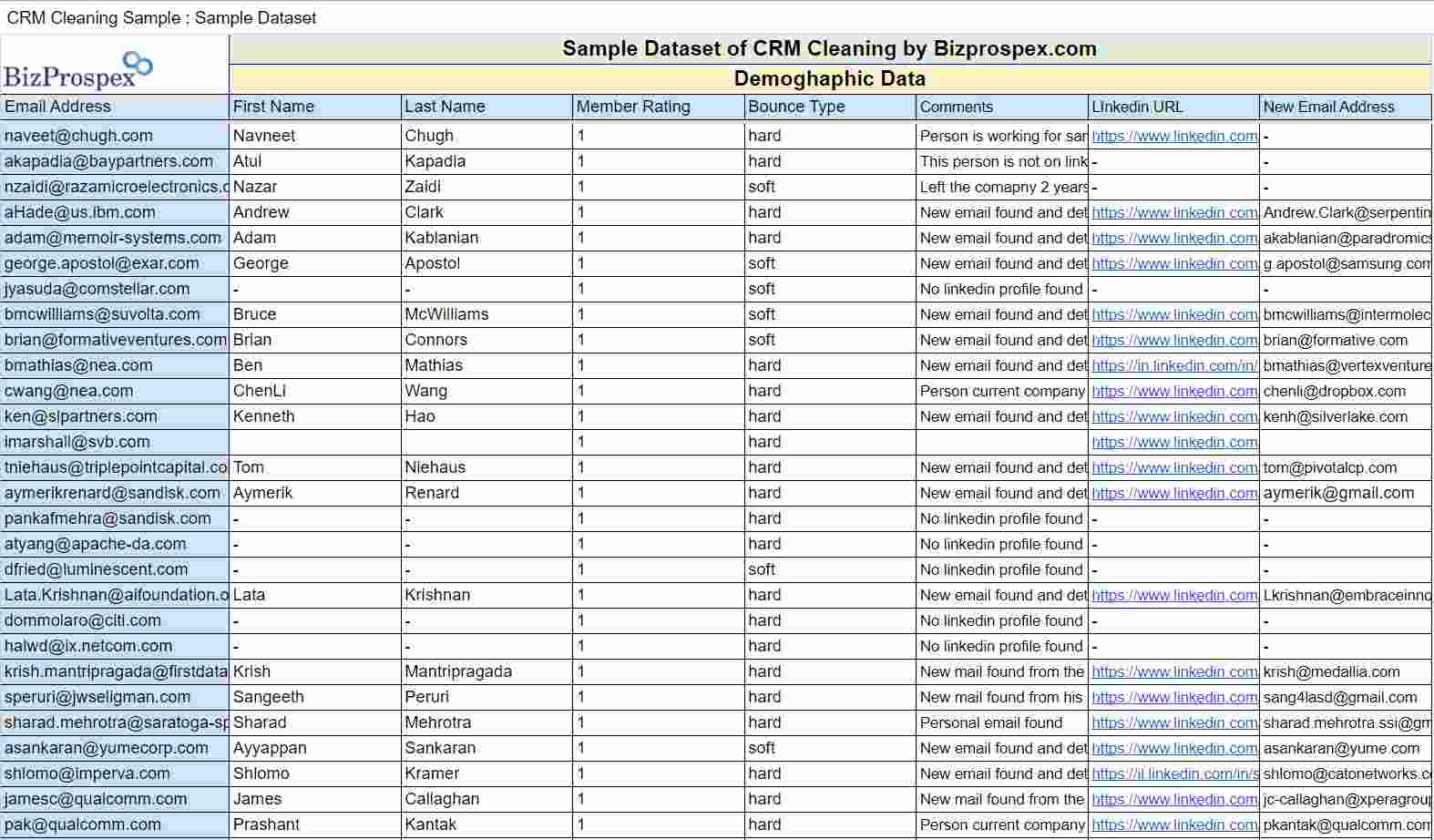Click Prashant Kantak's LinkedIn URL

coord(1173,825)
